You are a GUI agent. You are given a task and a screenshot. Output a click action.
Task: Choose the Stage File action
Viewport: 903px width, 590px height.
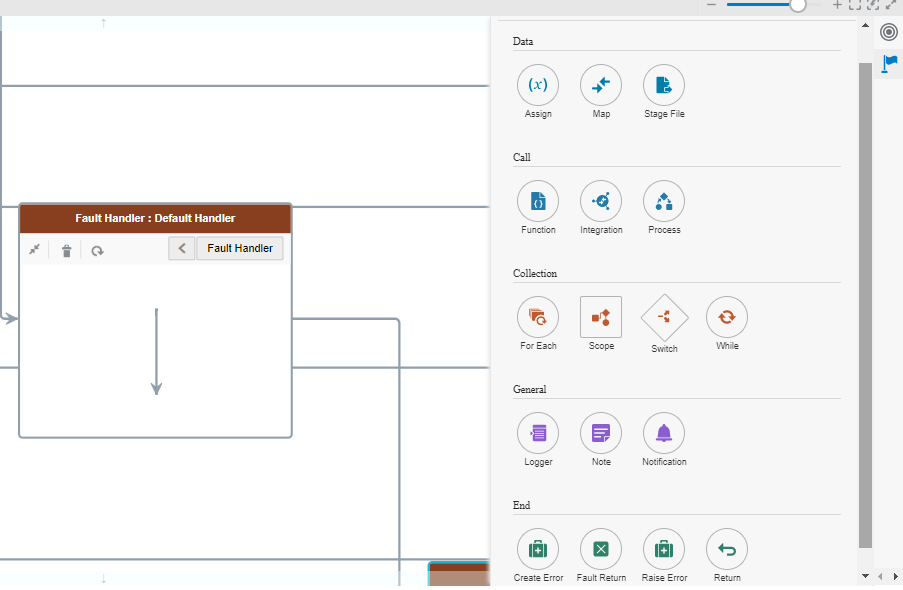(x=664, y=86)
